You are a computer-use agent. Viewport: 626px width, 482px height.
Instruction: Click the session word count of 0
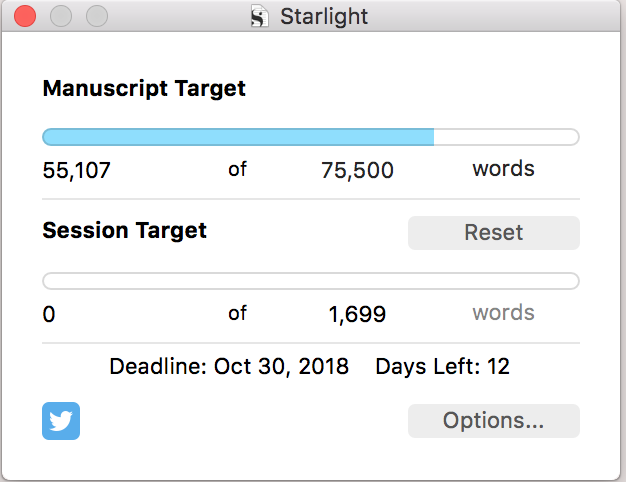(49, 315)
